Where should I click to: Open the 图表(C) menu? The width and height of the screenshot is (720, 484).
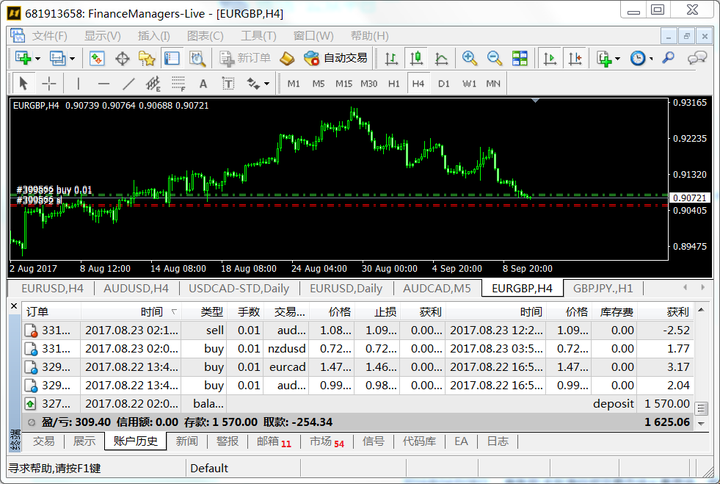(x=205, y=36)
